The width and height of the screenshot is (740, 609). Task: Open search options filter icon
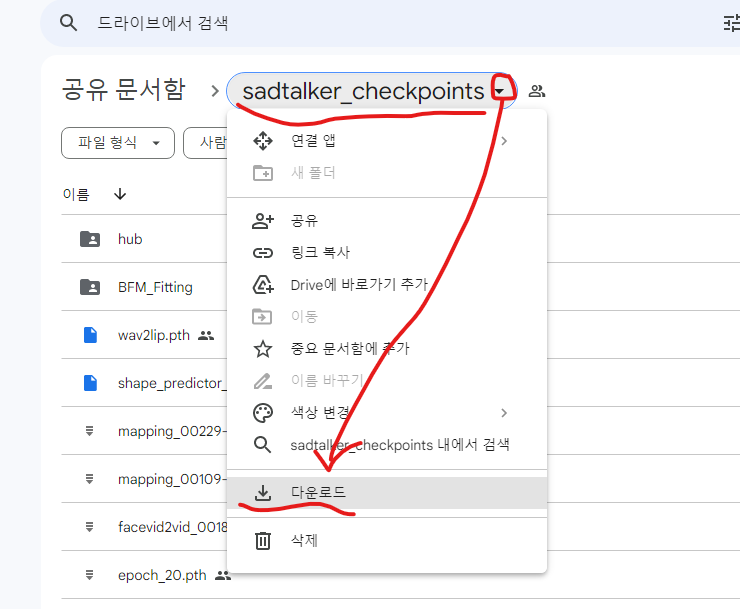click(x=732, y=23)
